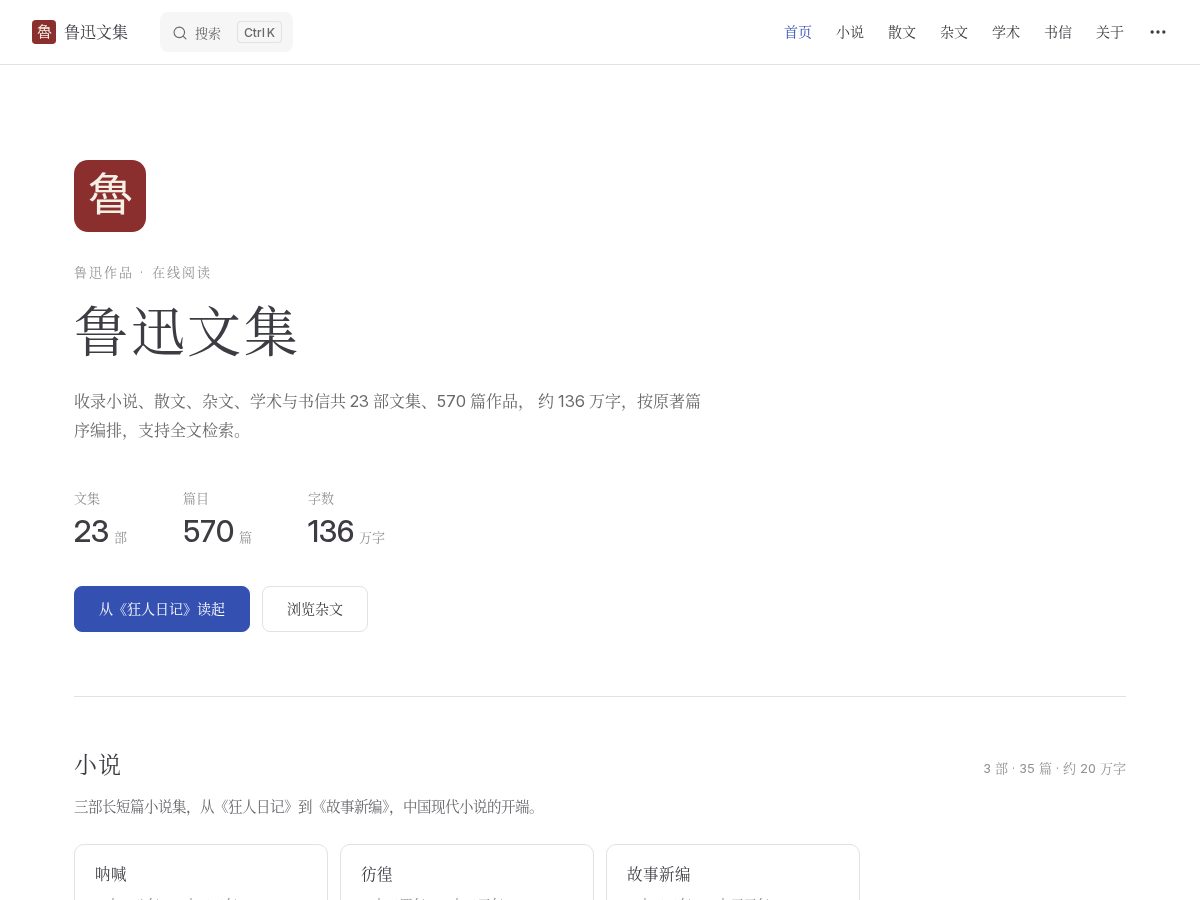The height and width of the screenshot is (900, 1200).
Task: Click the search magnifier icon
Action: pos(180,33)
